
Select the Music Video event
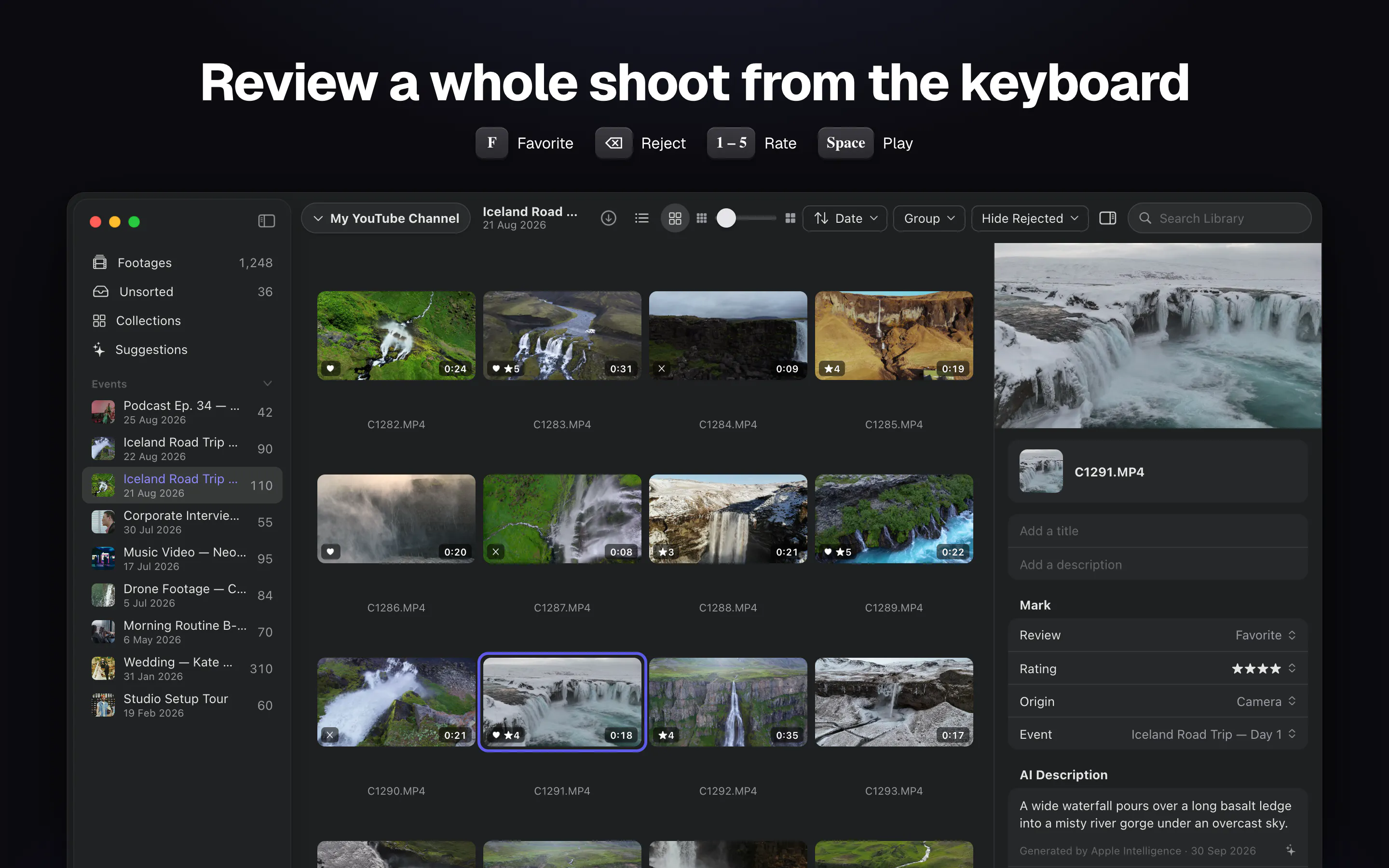(x=182, y=558)
